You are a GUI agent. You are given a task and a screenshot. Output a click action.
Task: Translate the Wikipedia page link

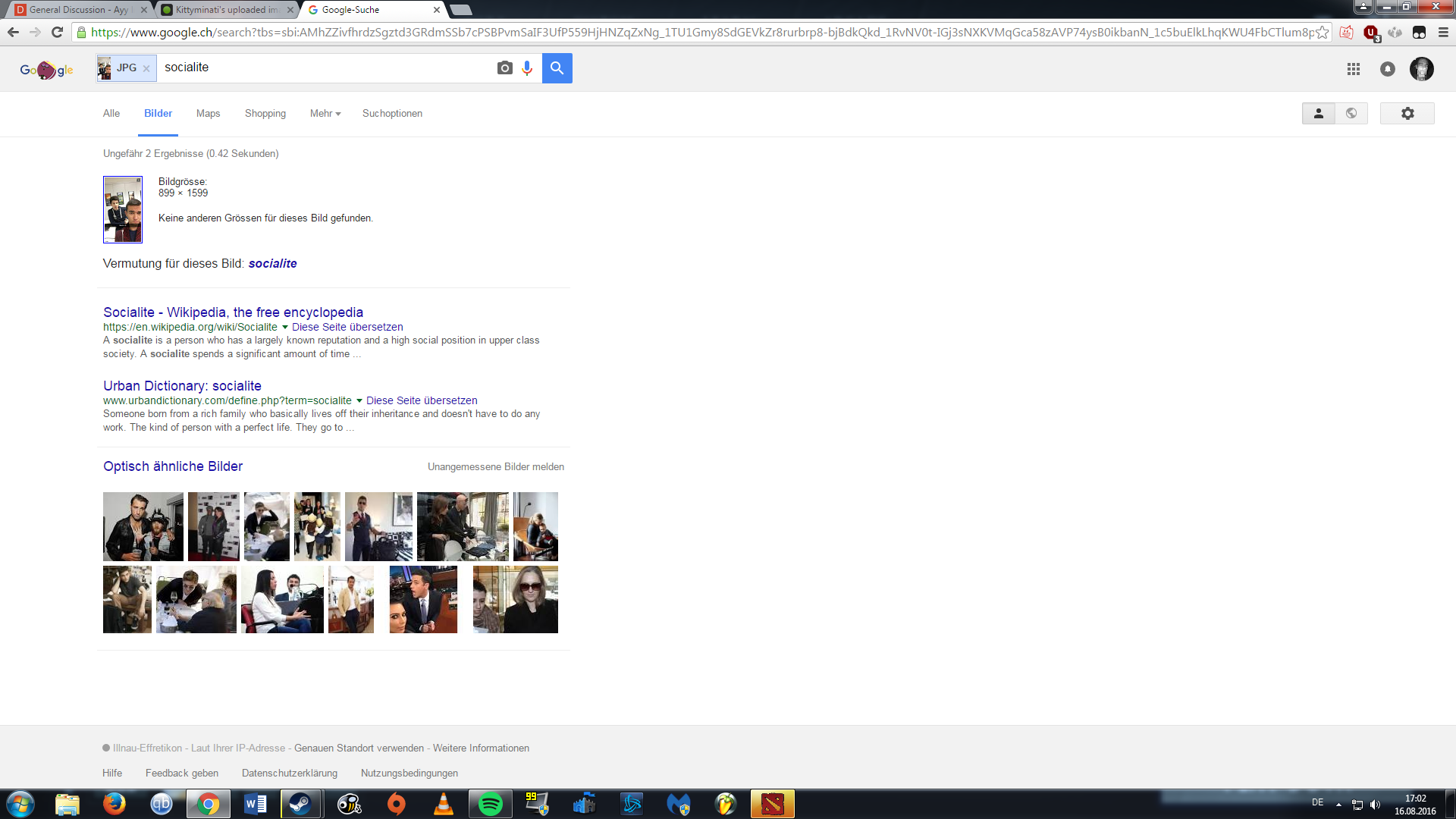coord(347,327)
